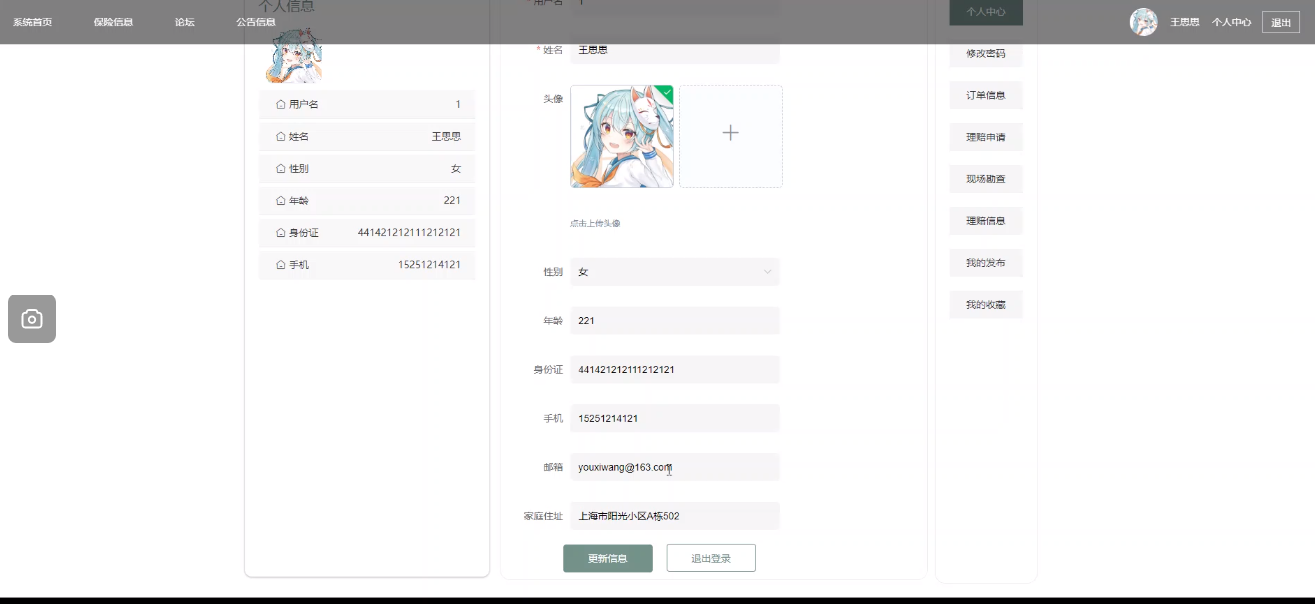Viewport: 1315px width, 604px height.
Task: Click the home icon beside 手机
Action: click(x=281, y=264)
